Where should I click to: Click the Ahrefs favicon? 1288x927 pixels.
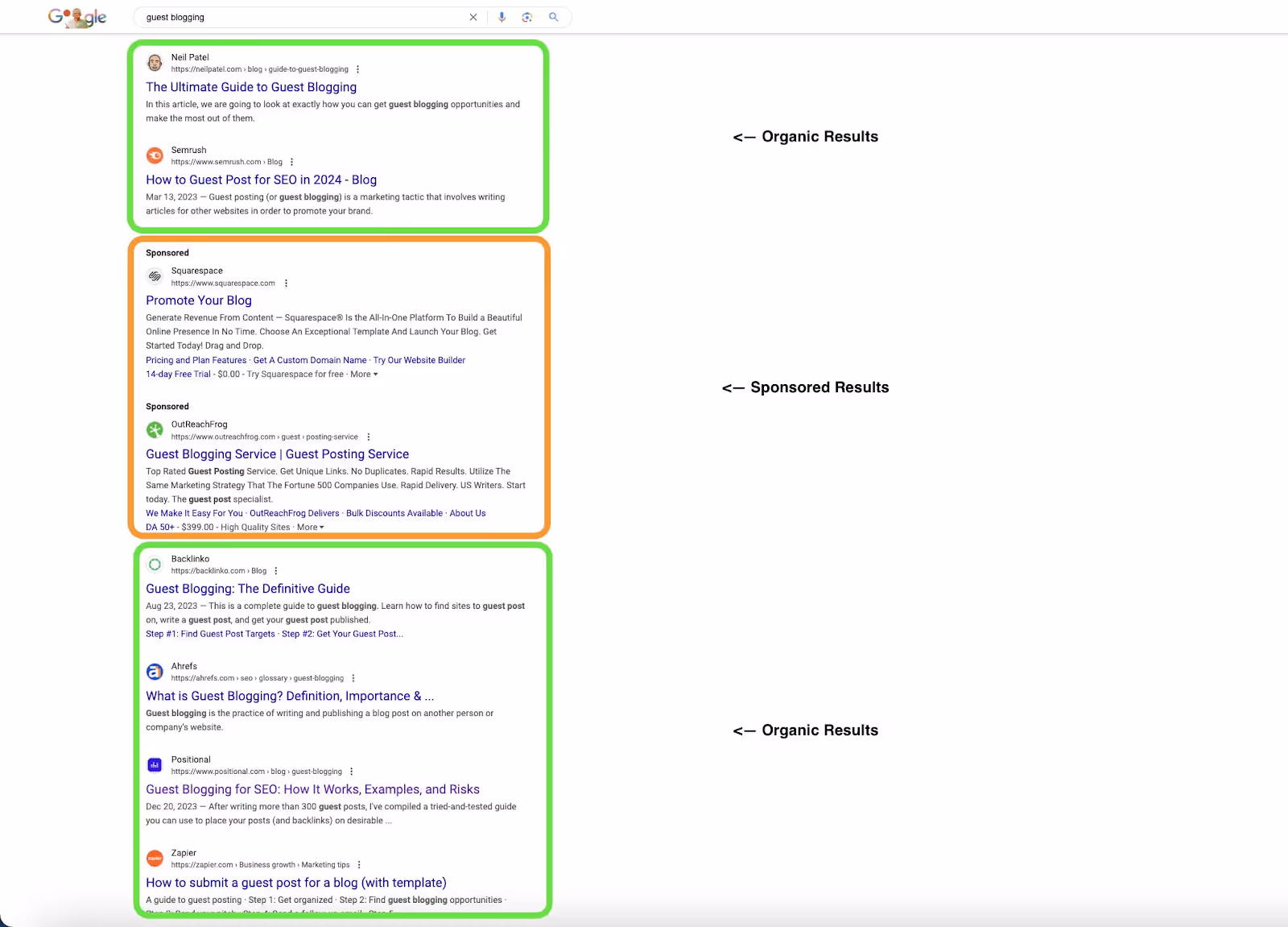point(155,672)
